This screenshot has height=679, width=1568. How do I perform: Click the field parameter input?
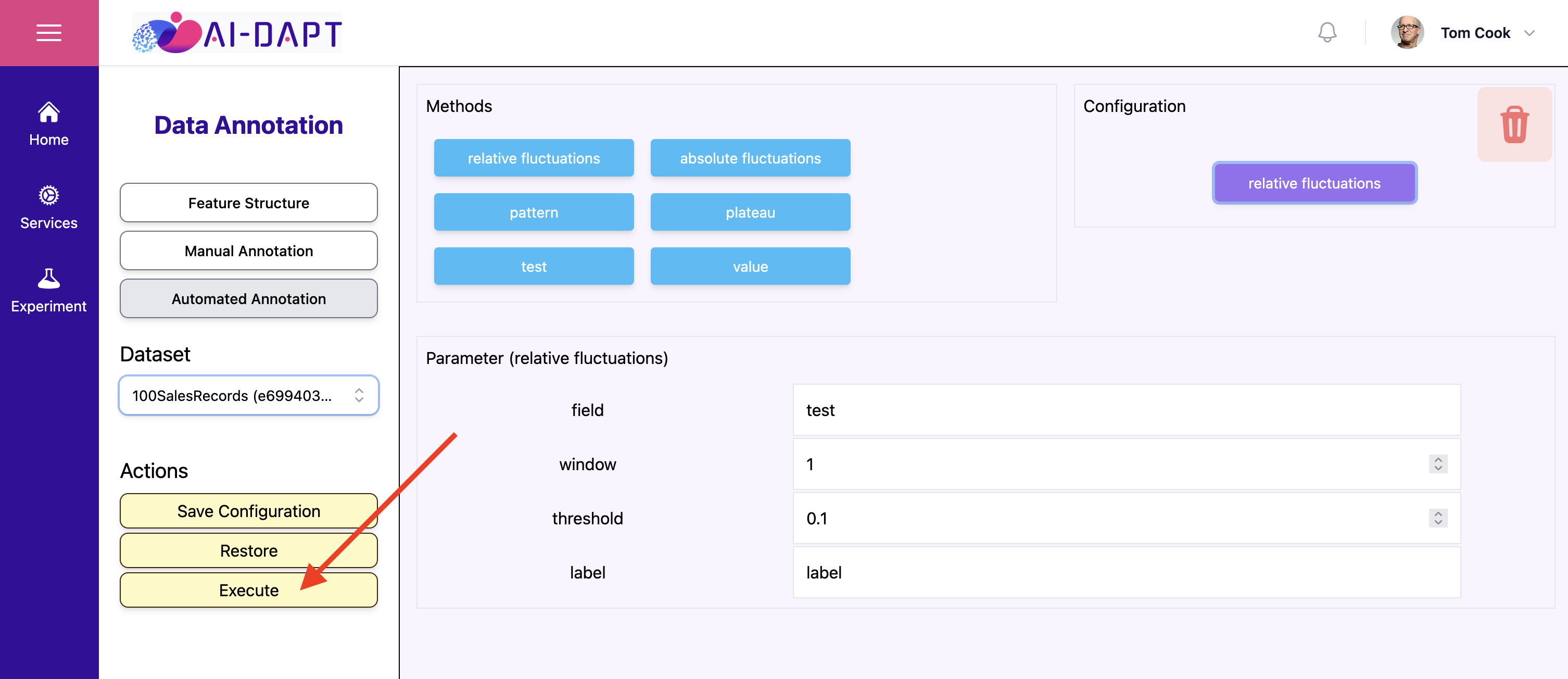point(1126,410)
